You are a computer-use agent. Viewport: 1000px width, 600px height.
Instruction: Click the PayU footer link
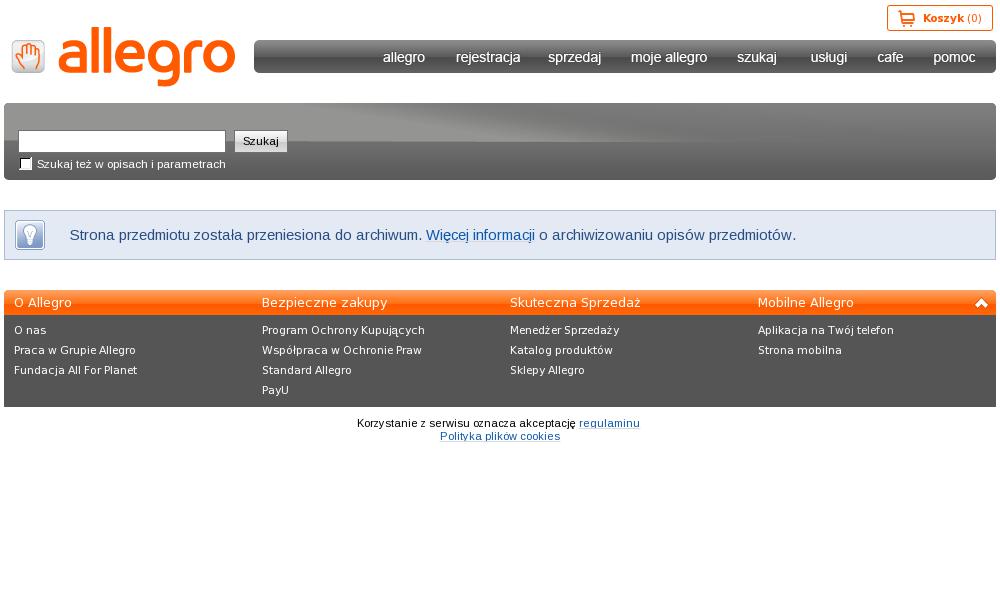pos(275,390)
